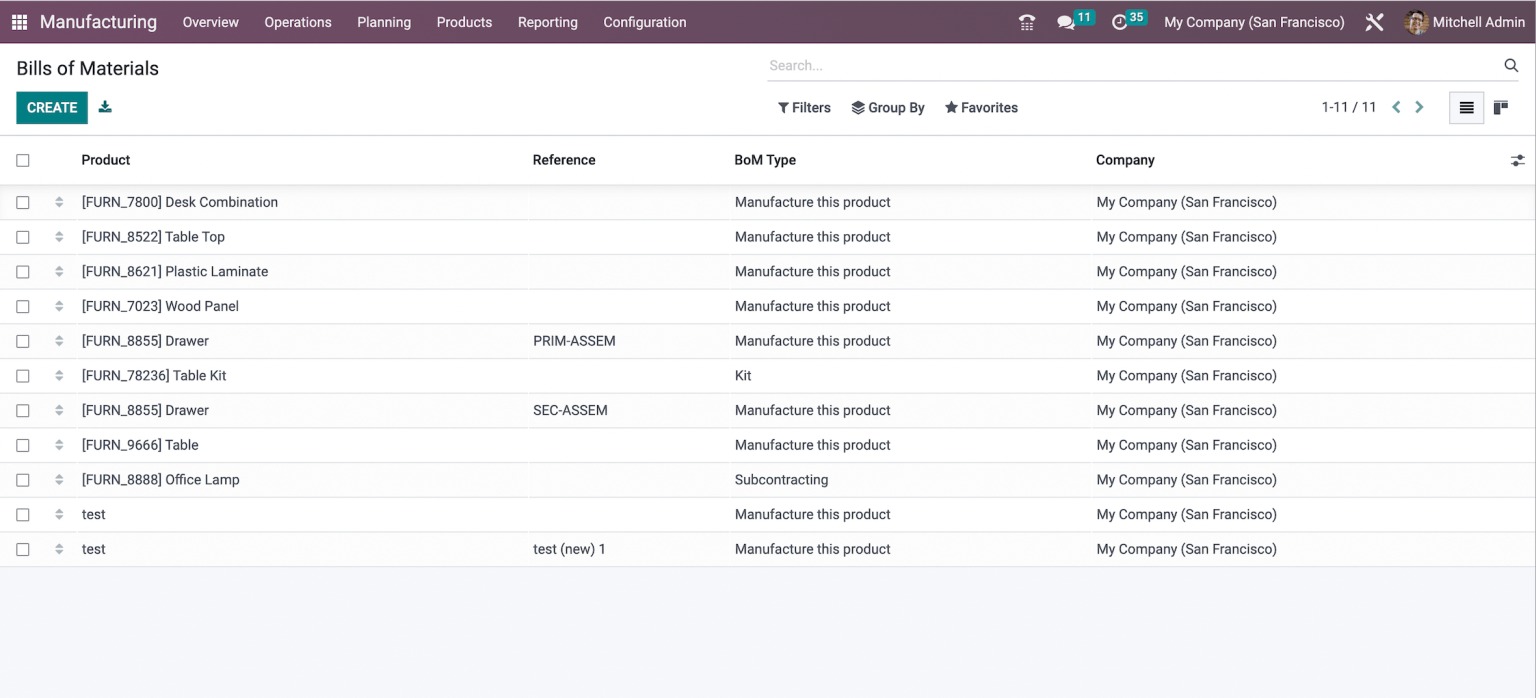Focus the Search input field

click(1130, 66)
